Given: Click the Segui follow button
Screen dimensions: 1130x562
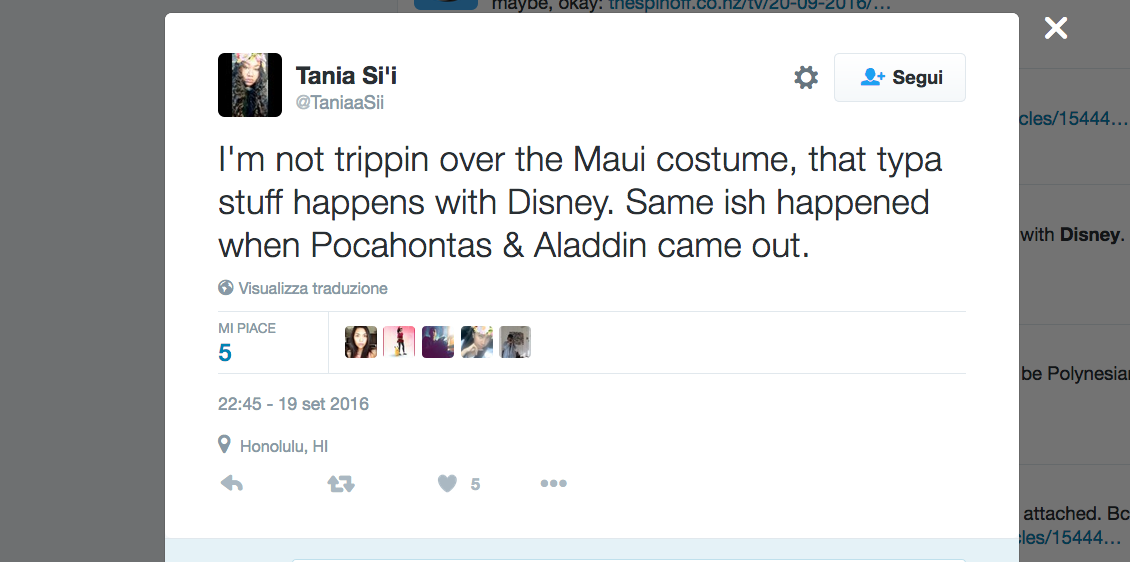Looking at the screenshot, I should tap(900, 78).
